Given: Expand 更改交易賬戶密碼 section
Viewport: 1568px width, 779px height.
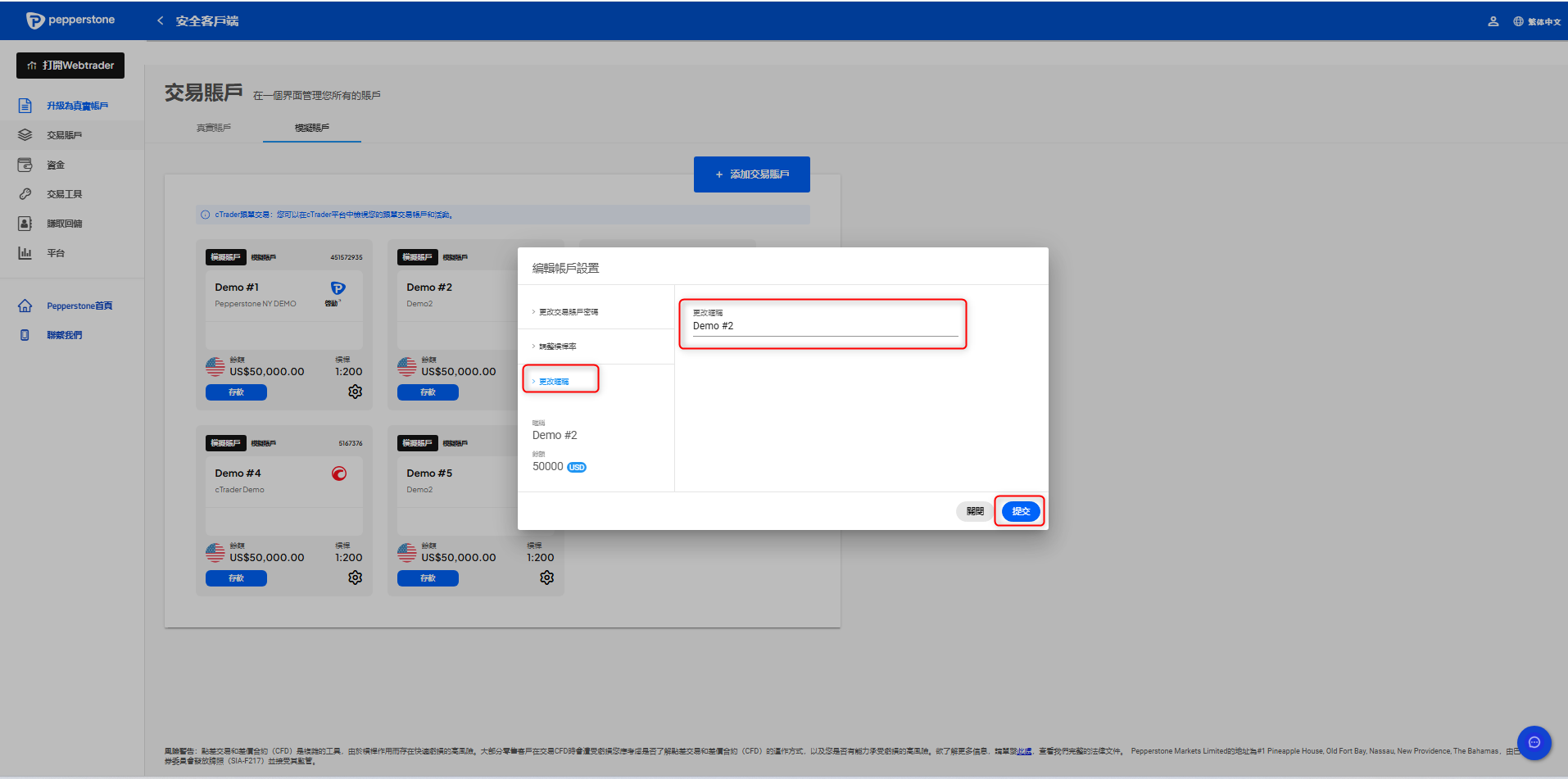Looking at the screenshot, I should tap(568, 312).
